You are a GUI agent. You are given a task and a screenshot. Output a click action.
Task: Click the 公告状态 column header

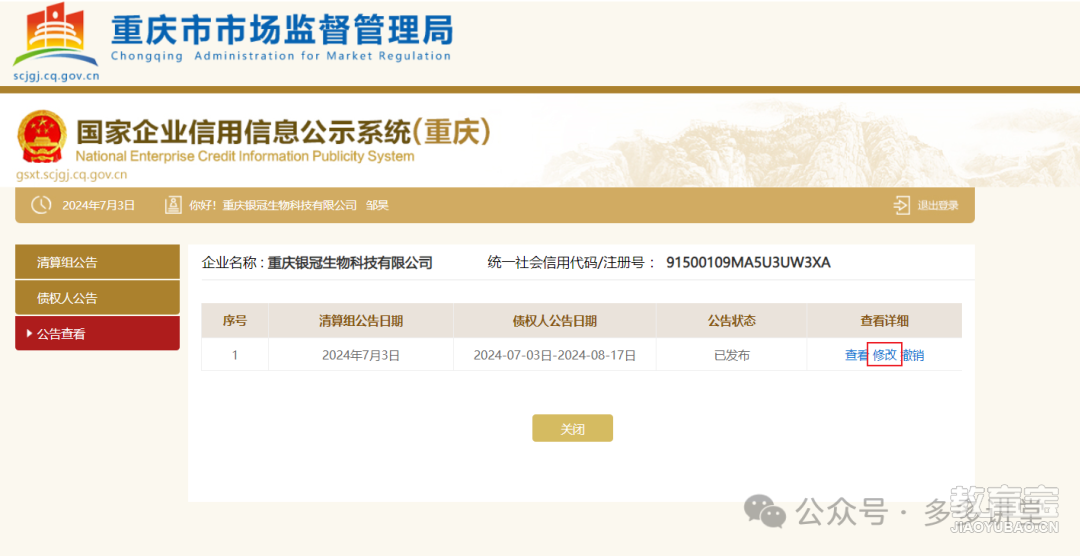pyautogui.click(x=731, y=320)
